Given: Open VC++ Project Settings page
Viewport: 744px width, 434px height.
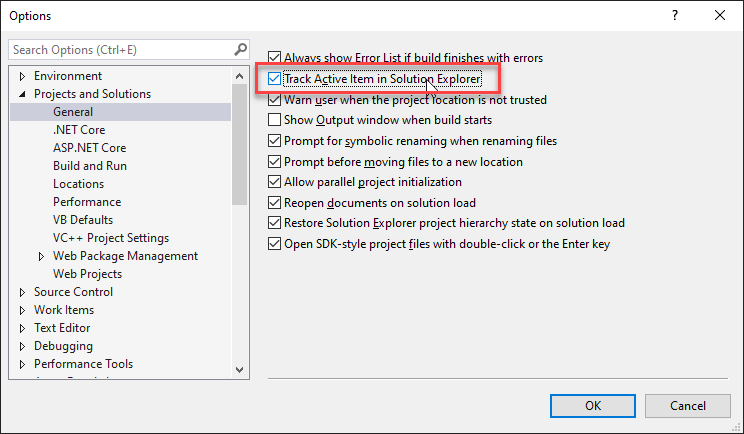Looking at the screenshot, I should click(110, 238).
